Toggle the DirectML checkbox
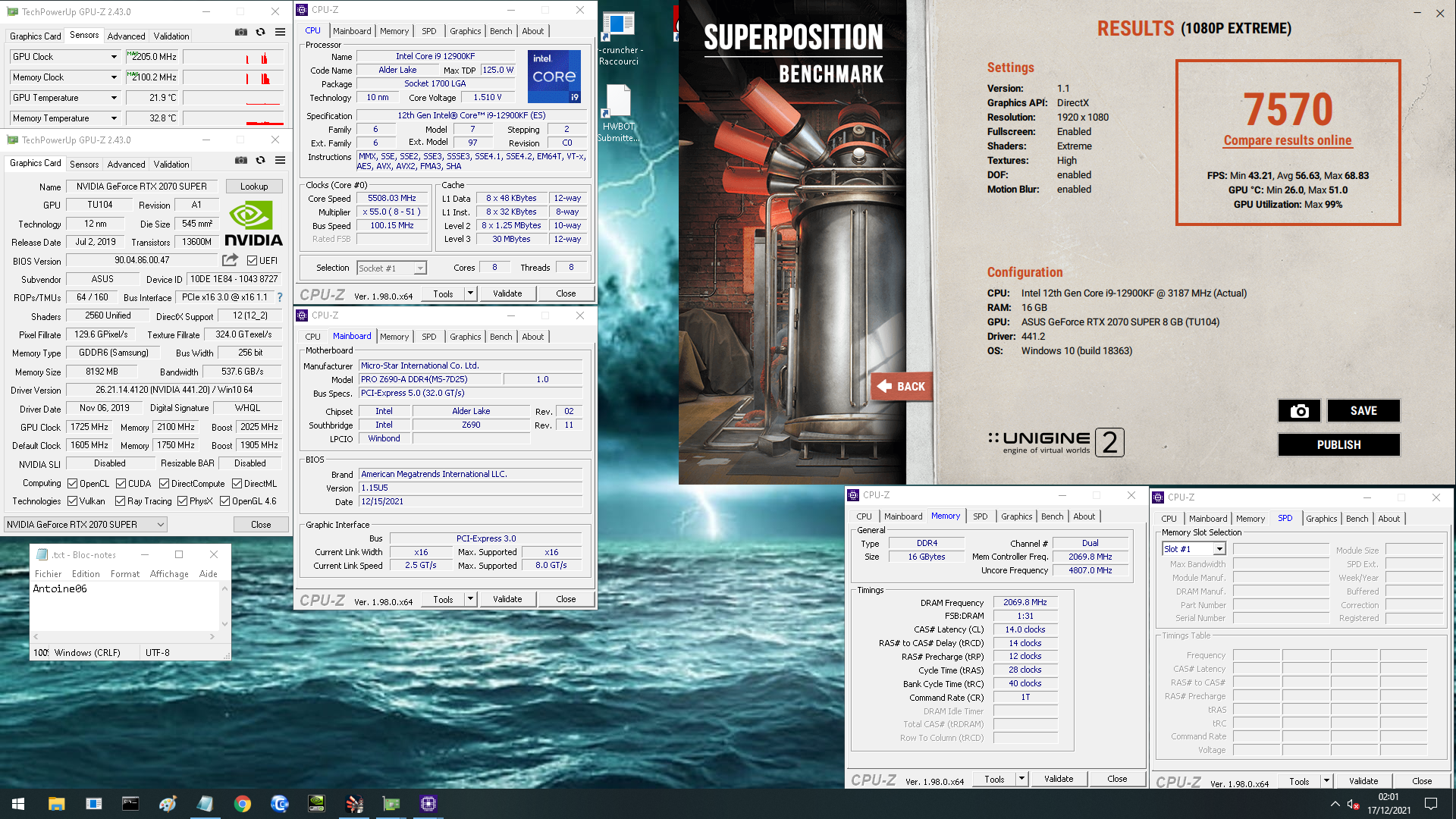 (x=237, y=484)
